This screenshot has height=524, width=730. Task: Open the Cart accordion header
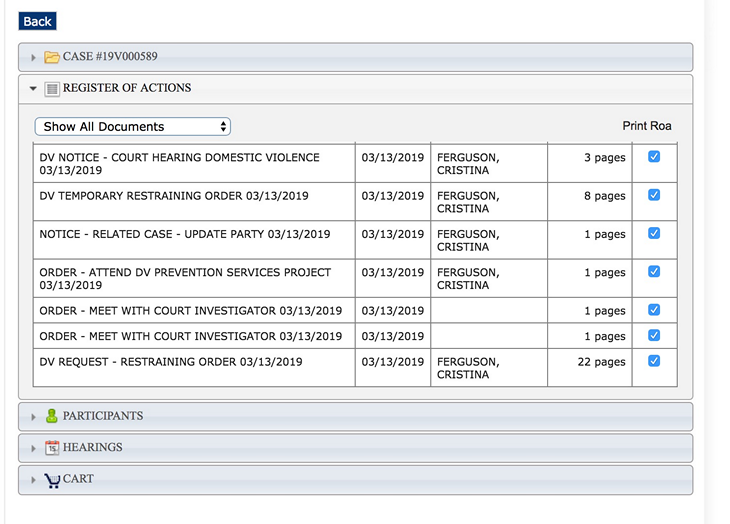355,480
